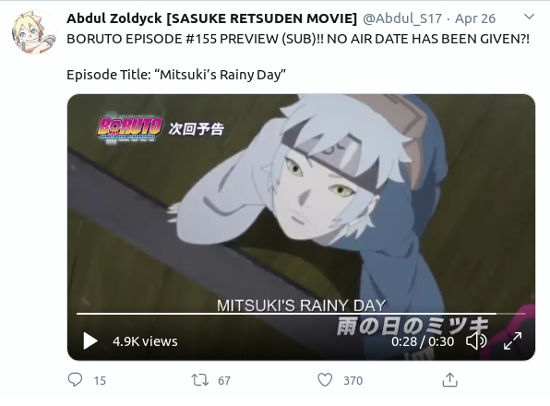
Task: Open the Apr 26 tweet timestamp
Action: (475, 18)
